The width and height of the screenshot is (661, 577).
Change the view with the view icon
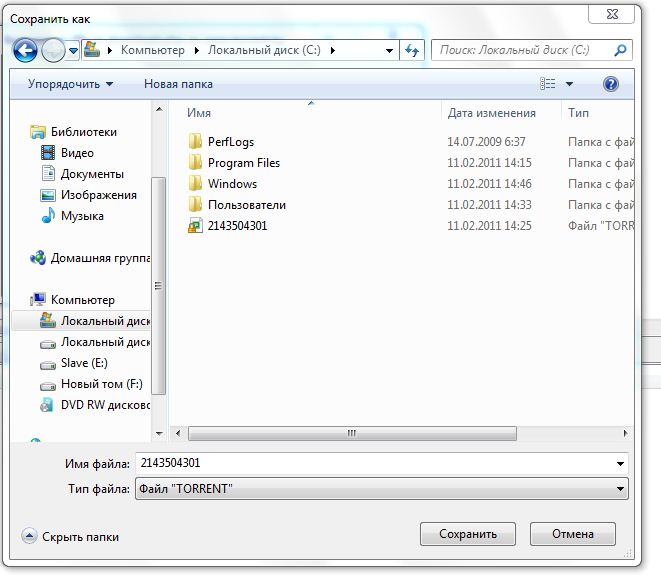pos(548,84)
